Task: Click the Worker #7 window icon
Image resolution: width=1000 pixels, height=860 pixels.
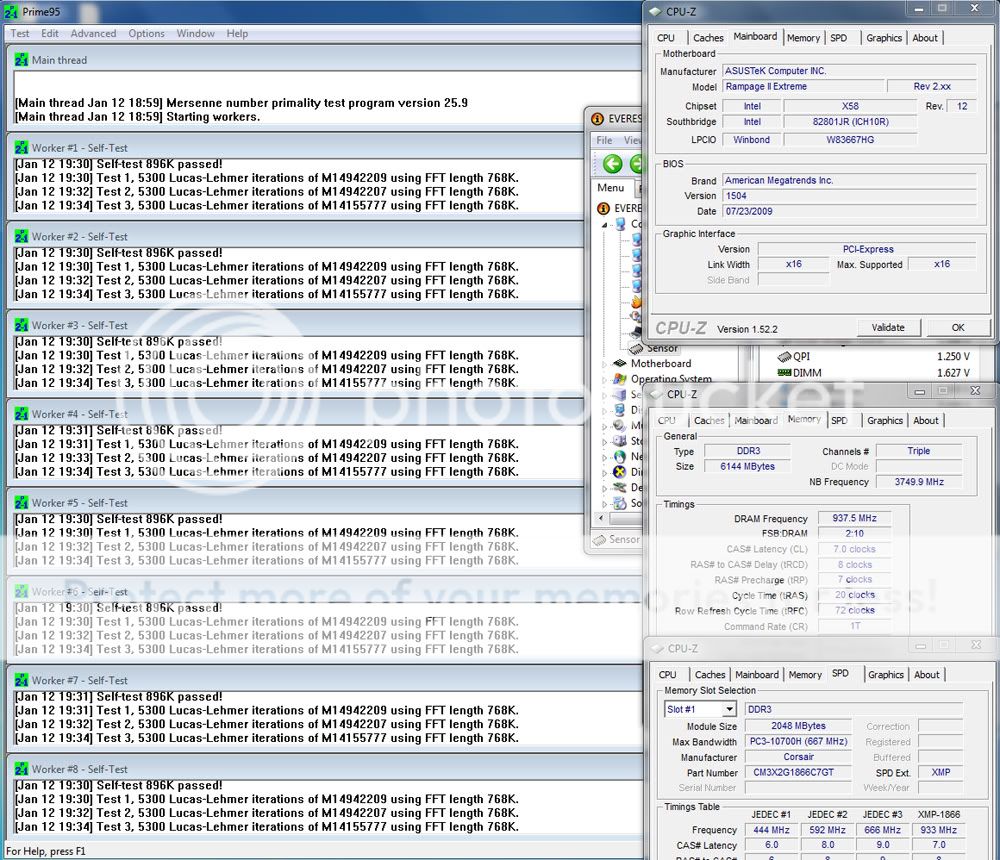Action: tap(22, 681)
